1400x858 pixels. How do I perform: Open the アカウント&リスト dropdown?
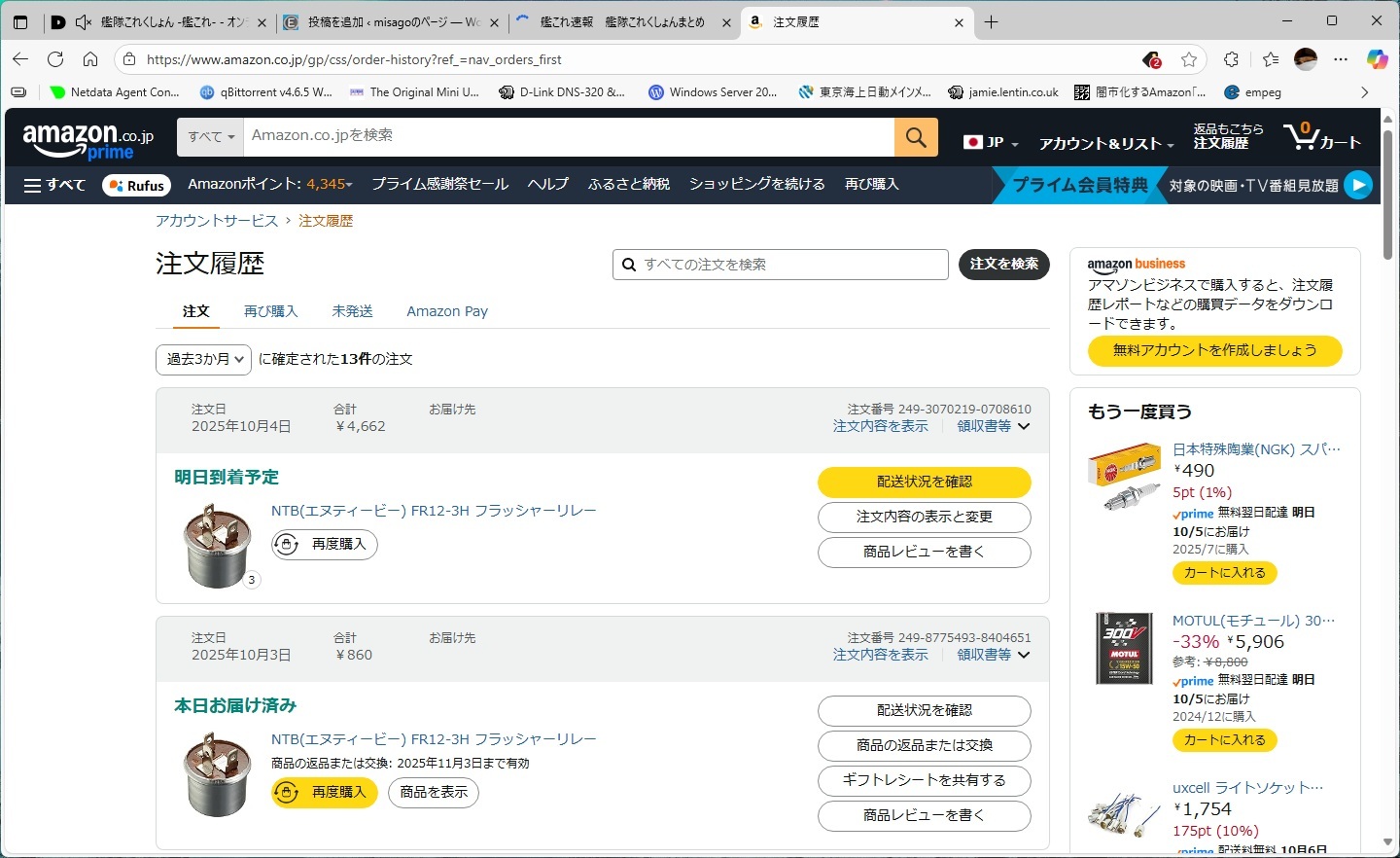click(x=1105, y=143)
